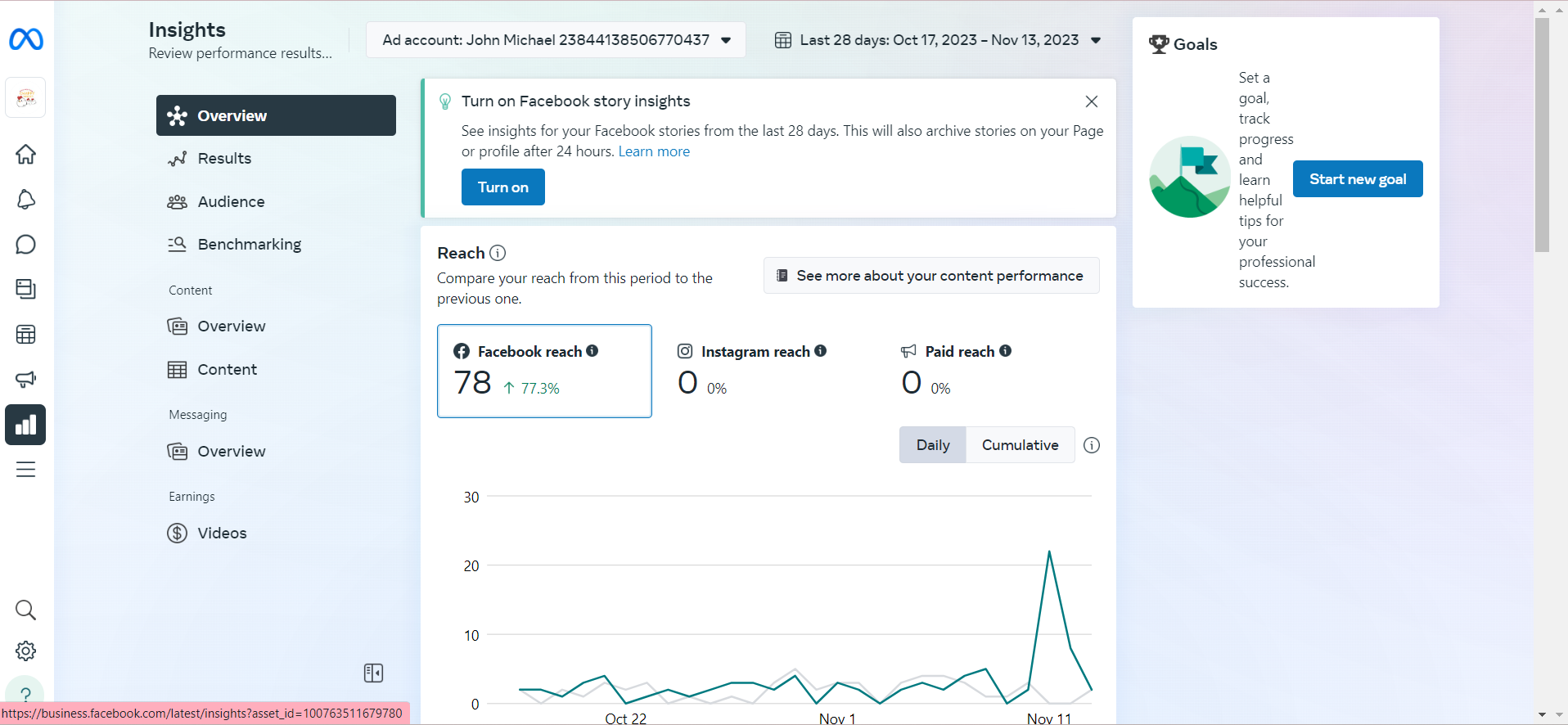Viewport: 1568px width, 725px height.
Task: Open the Meta logo home
Action: pos(26,39)
